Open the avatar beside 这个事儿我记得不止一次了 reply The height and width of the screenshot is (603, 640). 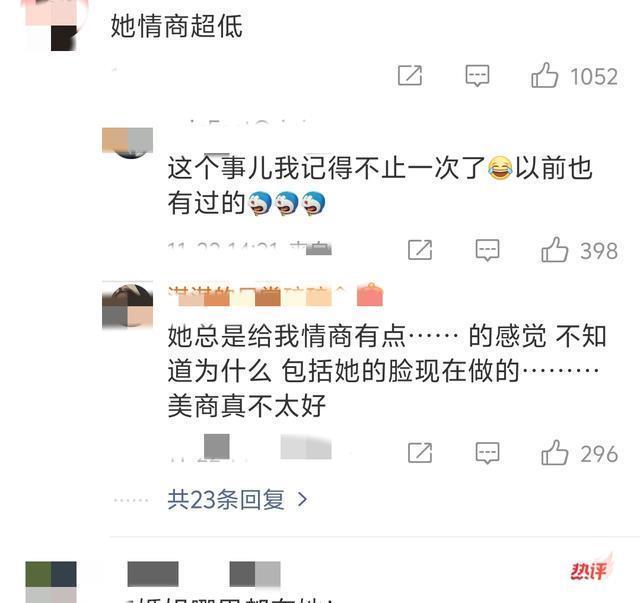(127, 143)
